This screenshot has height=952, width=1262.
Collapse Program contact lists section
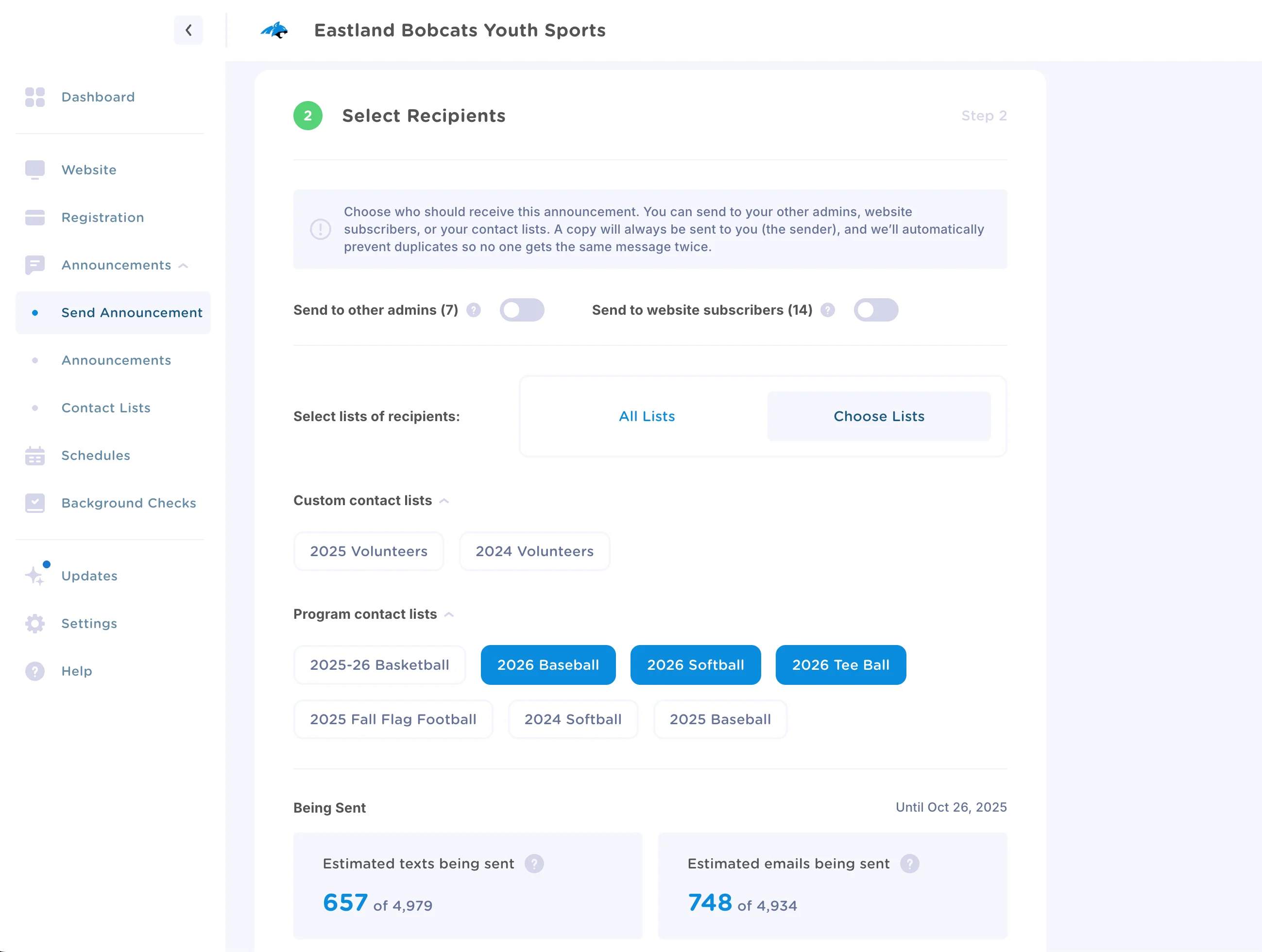point(449,614)
